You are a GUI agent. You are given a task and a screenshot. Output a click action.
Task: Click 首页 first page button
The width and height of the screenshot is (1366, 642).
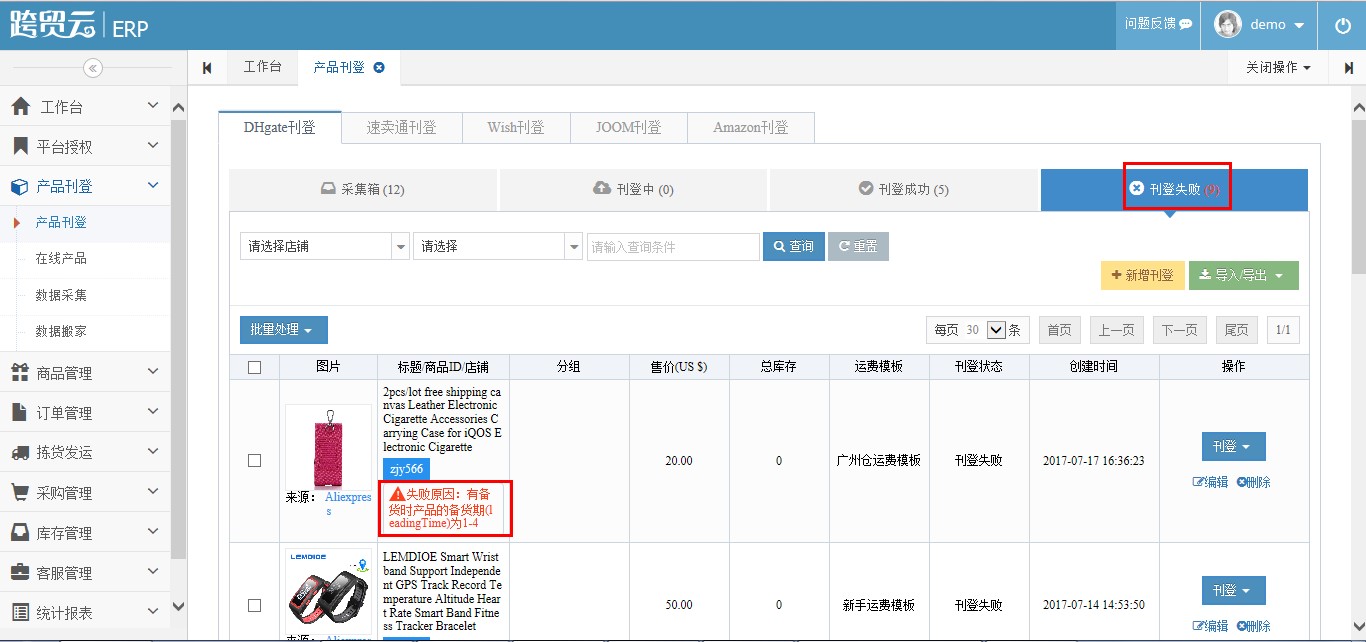[x=1060, y=330]
